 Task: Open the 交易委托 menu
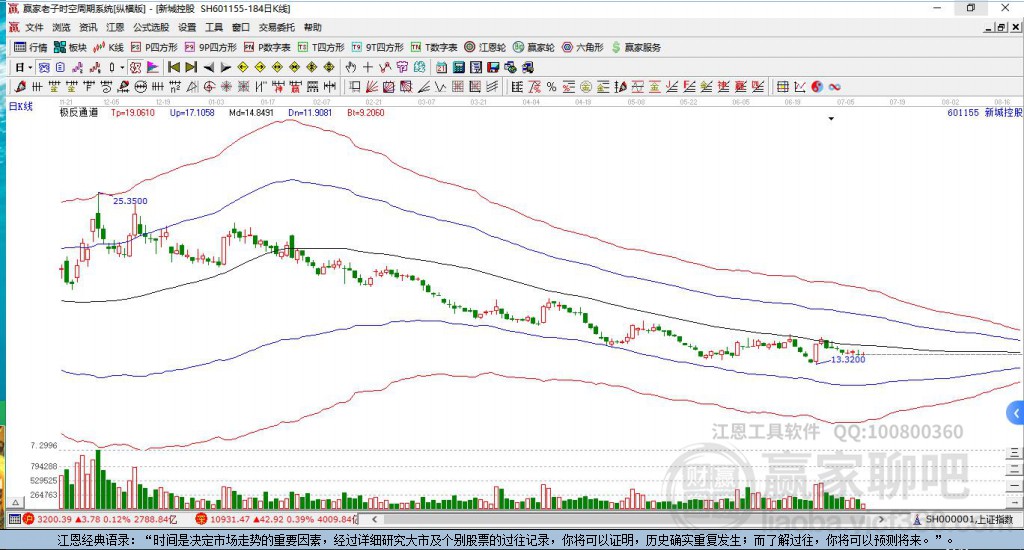click(x=276, y=27)
